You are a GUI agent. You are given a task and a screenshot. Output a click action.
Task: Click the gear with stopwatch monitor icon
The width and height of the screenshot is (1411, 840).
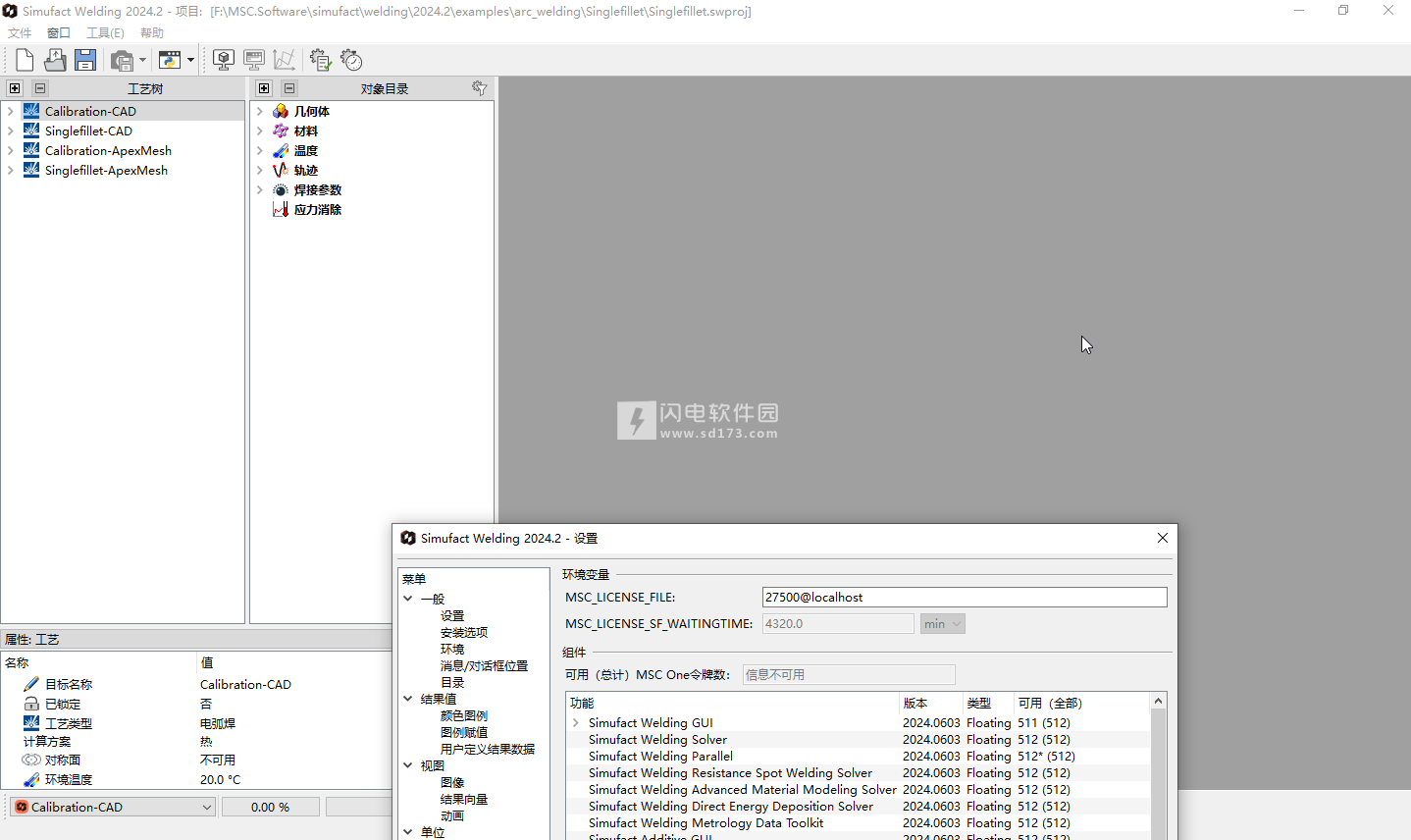coord(351,61)
